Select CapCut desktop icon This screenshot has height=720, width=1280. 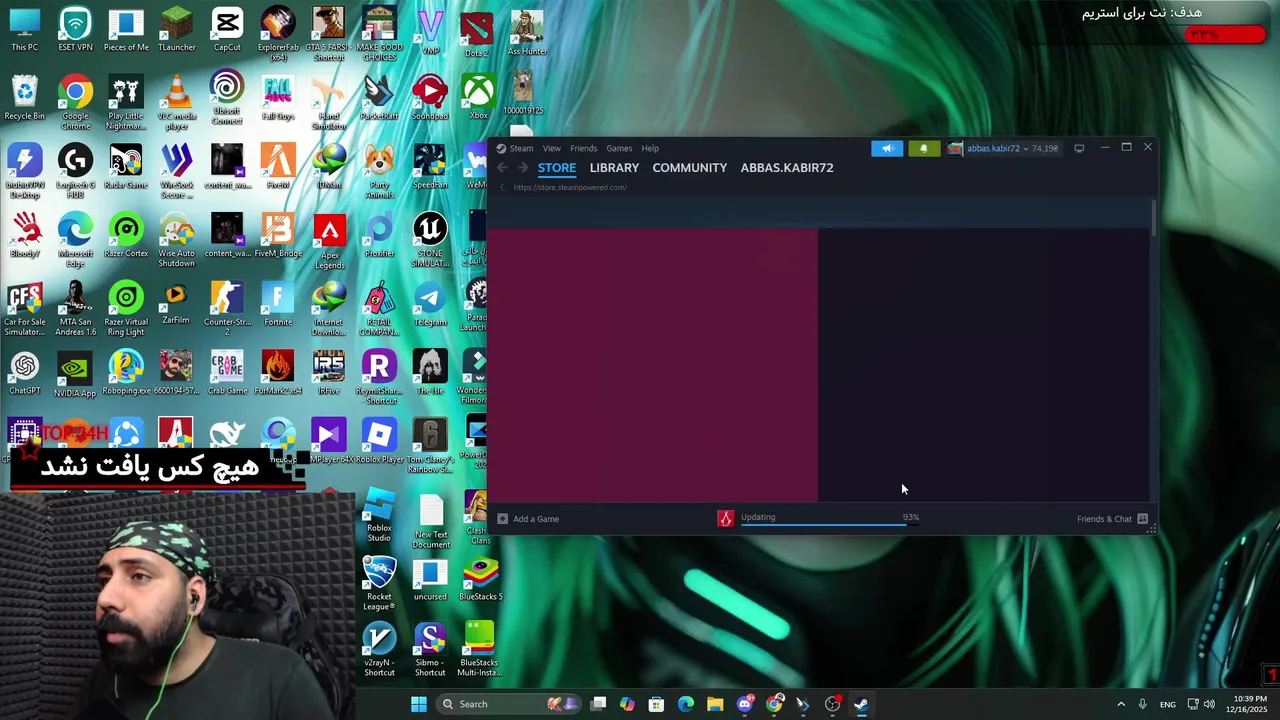pos(227,30)
